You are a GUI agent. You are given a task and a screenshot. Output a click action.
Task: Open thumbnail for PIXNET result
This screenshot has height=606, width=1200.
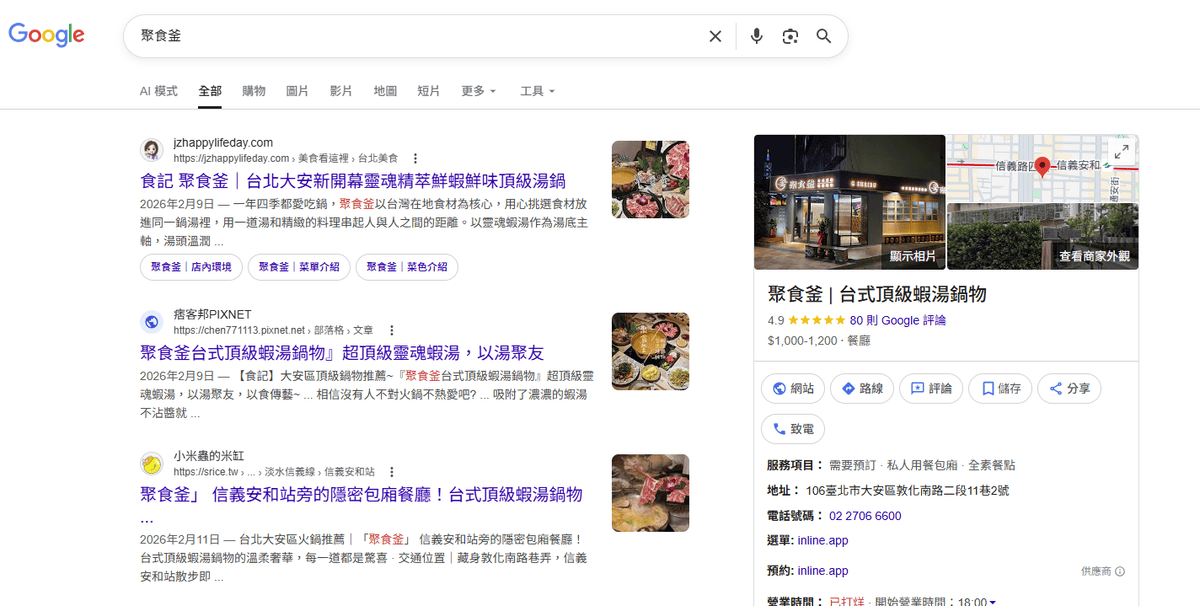coord(651,351)
